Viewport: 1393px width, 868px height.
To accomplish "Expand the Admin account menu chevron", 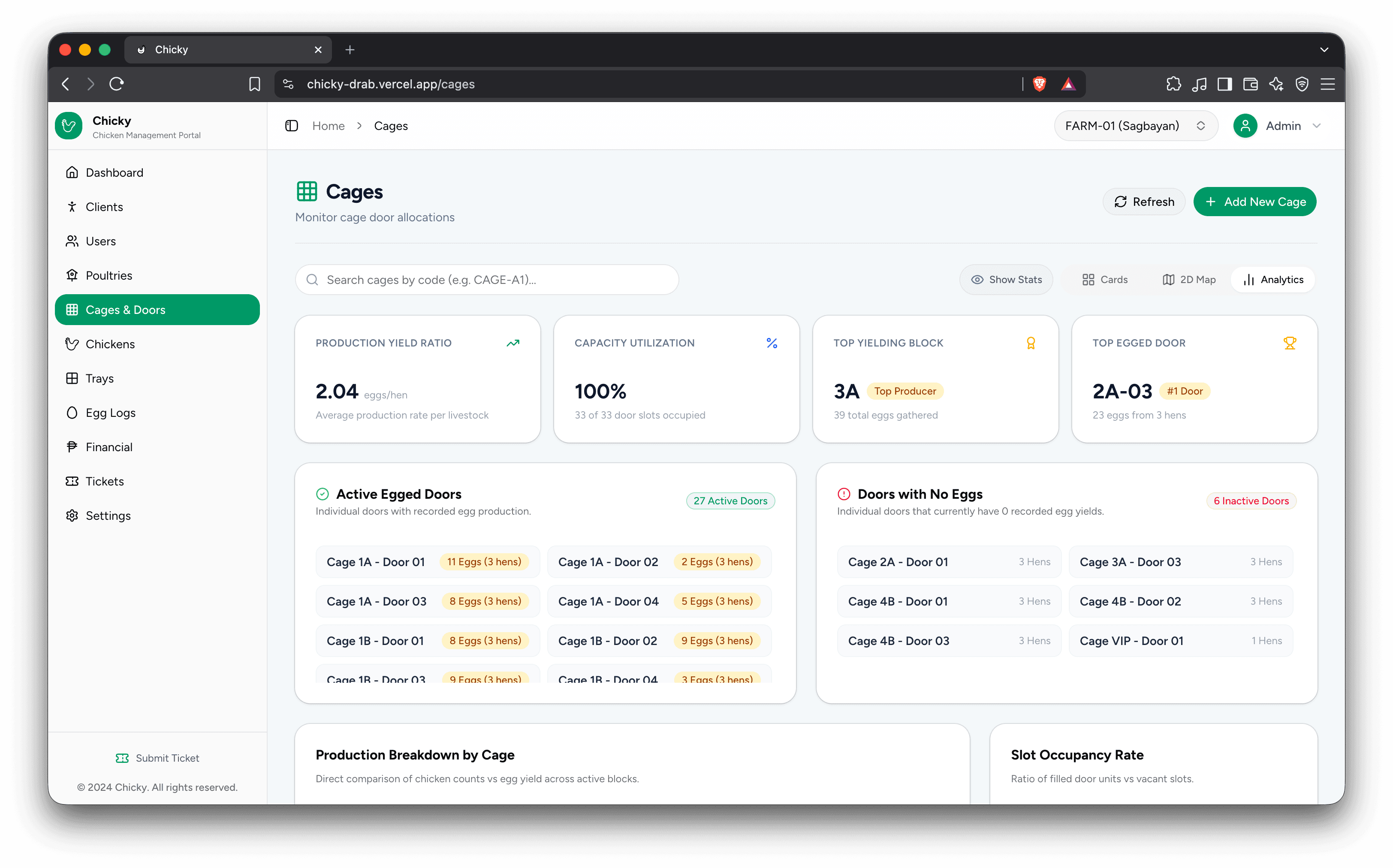I will click(1317, 126).
